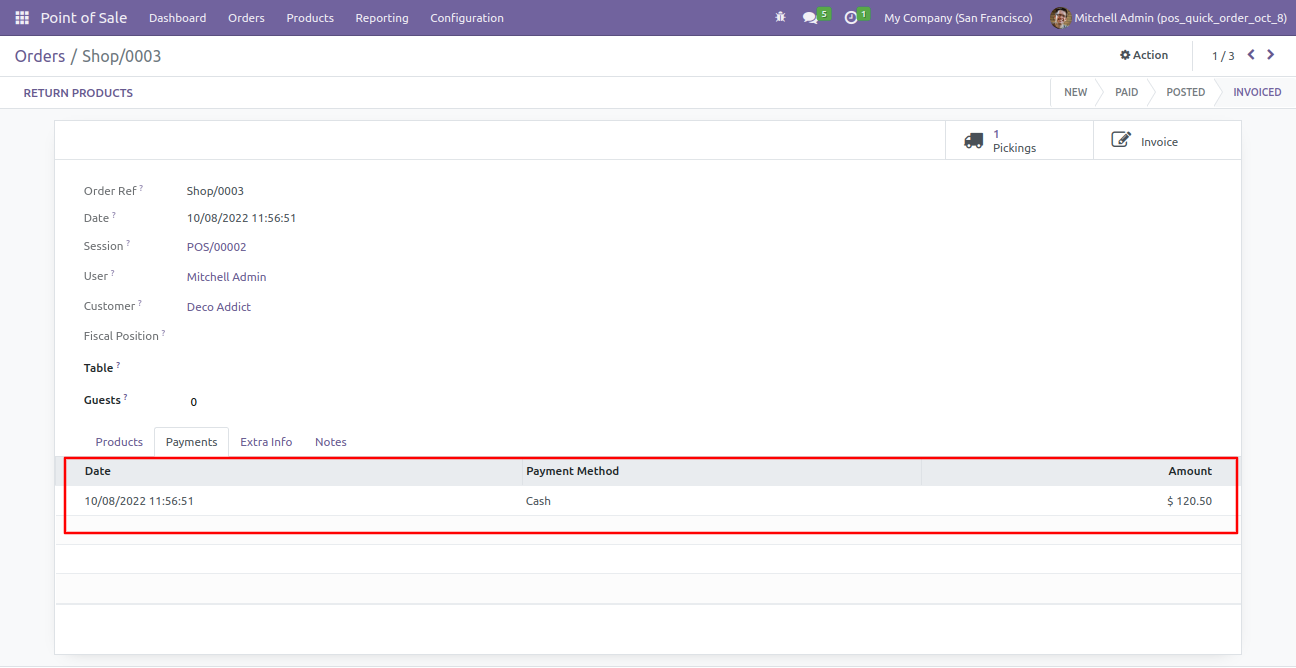Open user Mitchell Admin link
This screenshot has height=668, width=1296.
click(226, 277)
